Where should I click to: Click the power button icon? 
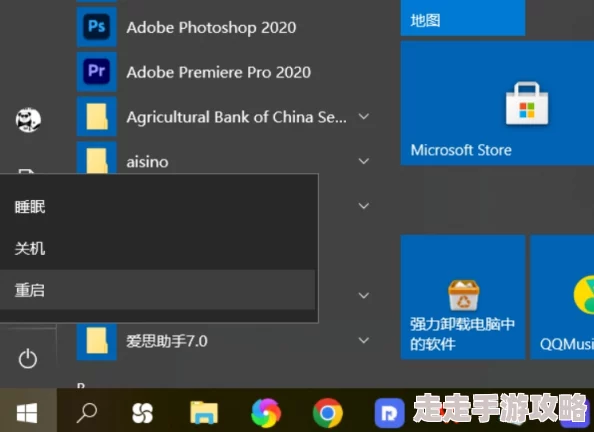pos(28,359)
